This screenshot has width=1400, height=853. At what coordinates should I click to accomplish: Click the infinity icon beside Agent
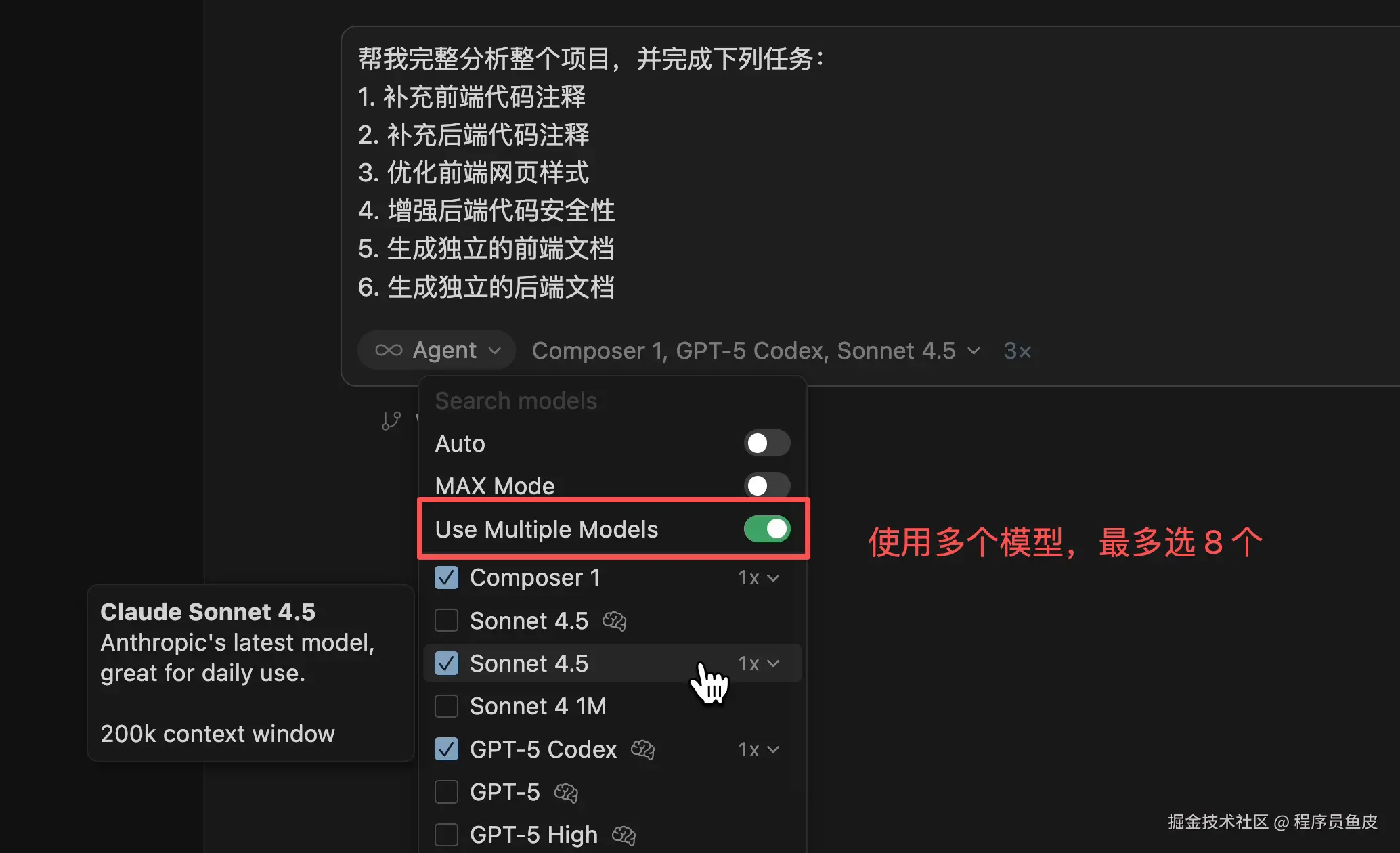(x=389, y=350)
